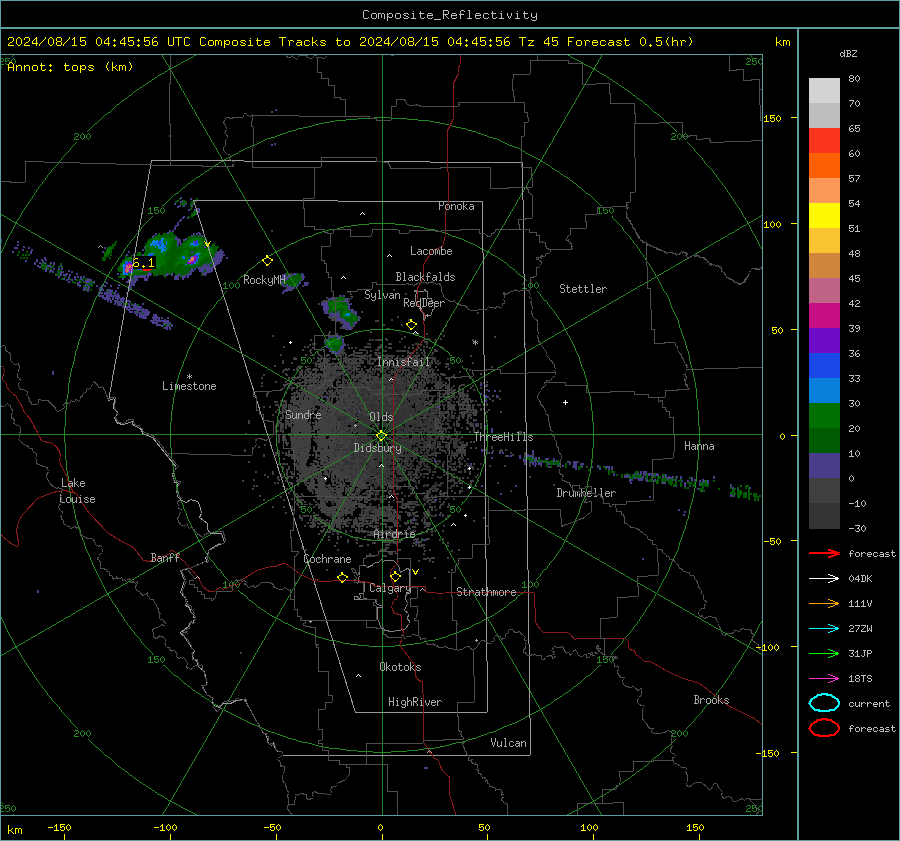Click the Calgary city label
900x841 pixels.
[x=390, y=588]
